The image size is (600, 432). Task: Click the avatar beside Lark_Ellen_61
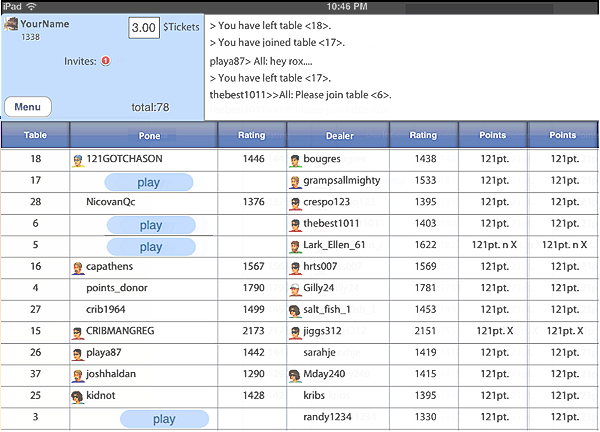[295, 246]
